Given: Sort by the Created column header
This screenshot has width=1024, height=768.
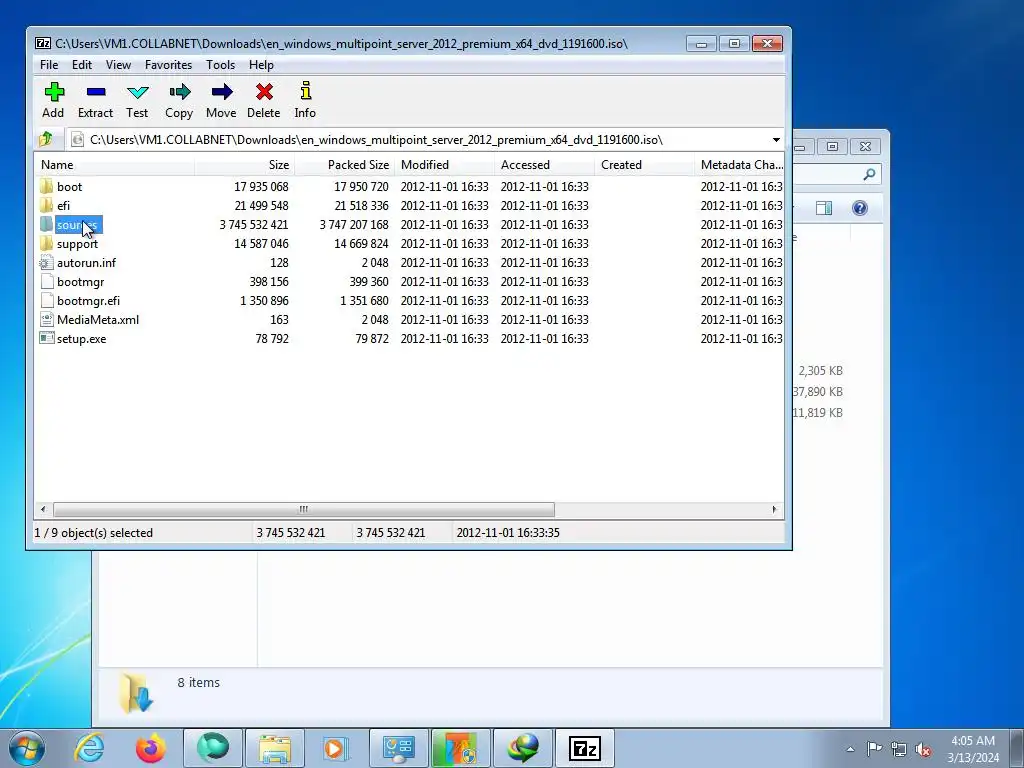Looking at the screenshot, I should click(x=645, y=165).
